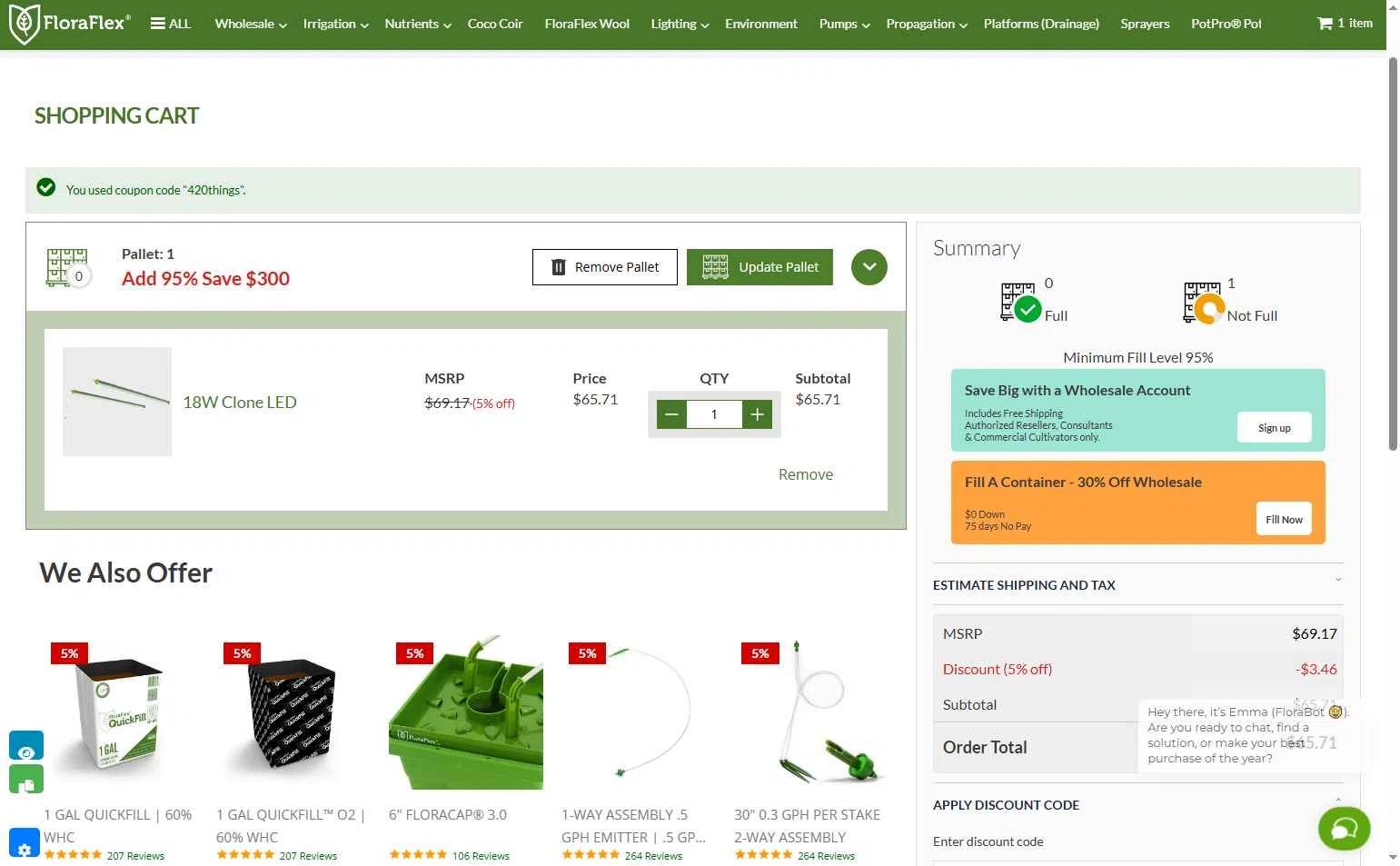Click the Not Full pallet status icon
1400x866 pixels.
click(x=1204, y=303)
